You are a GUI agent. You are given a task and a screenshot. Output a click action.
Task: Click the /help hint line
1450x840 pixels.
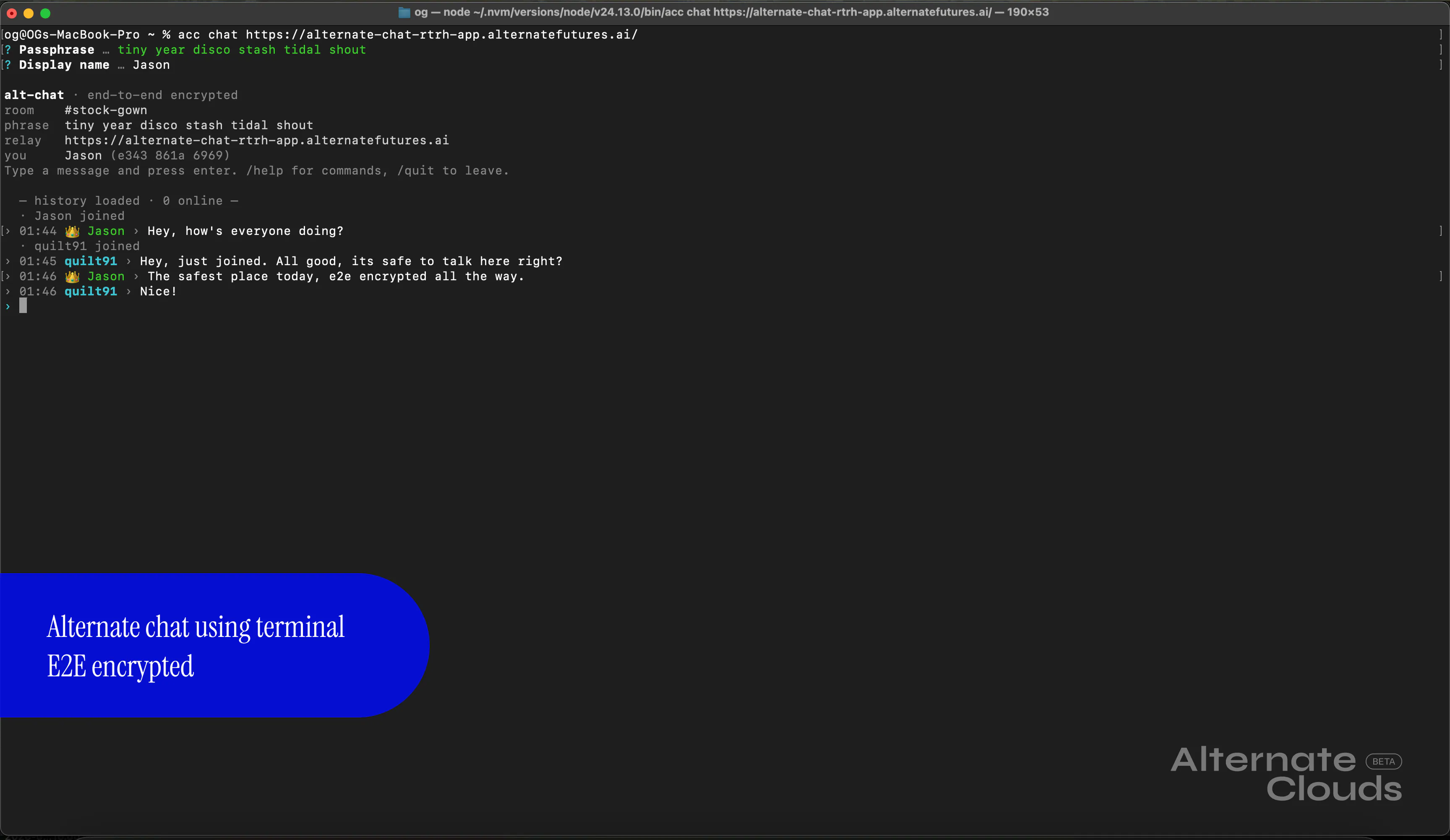point(257,171)
